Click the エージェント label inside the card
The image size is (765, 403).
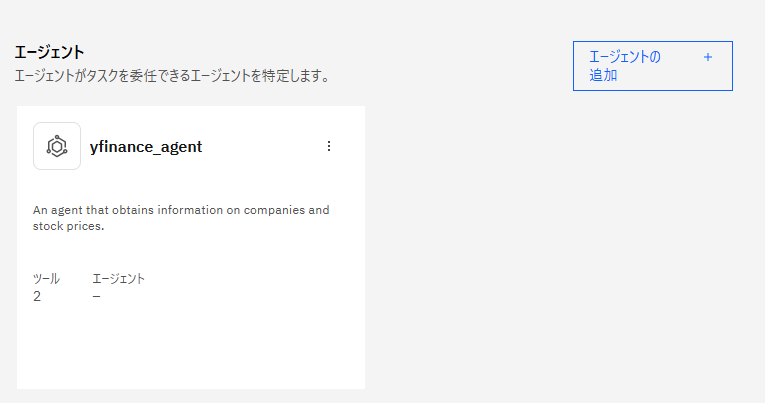118,279
